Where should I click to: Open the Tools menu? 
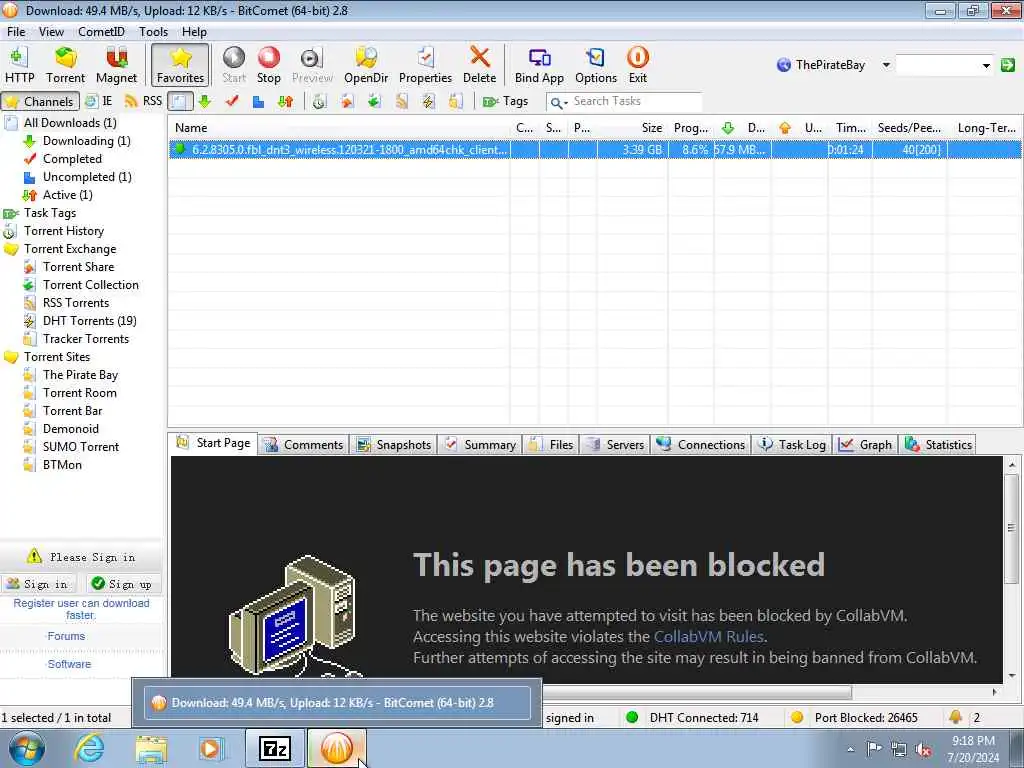click(x=153, y=31)
